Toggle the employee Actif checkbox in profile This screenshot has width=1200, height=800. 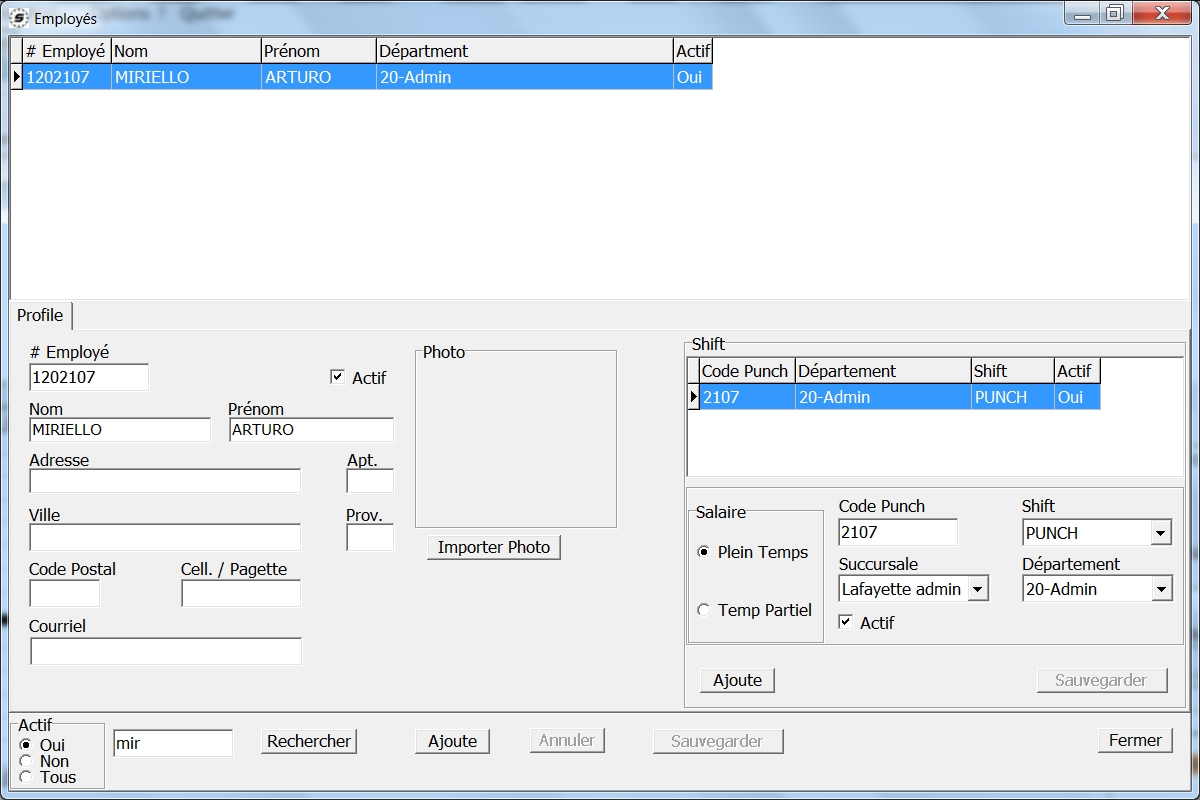coord(337,377)
